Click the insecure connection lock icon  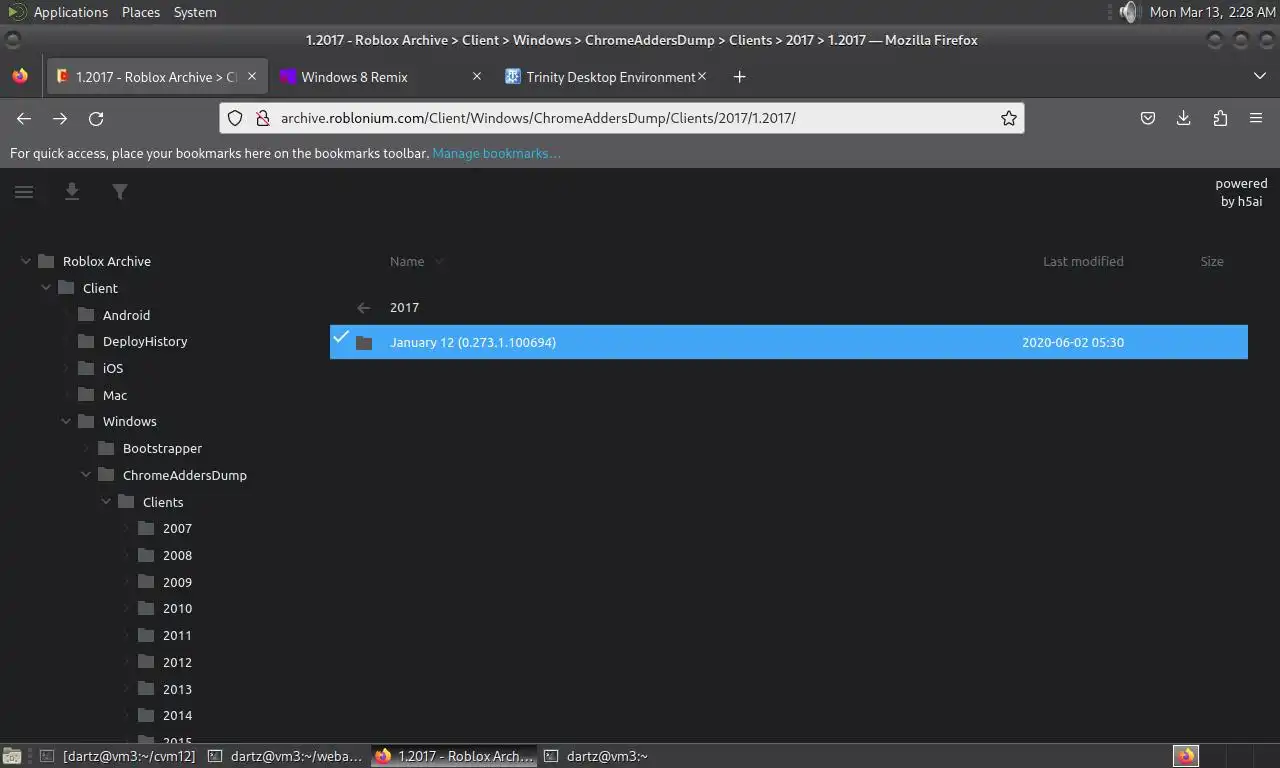(x=262, y=118)
